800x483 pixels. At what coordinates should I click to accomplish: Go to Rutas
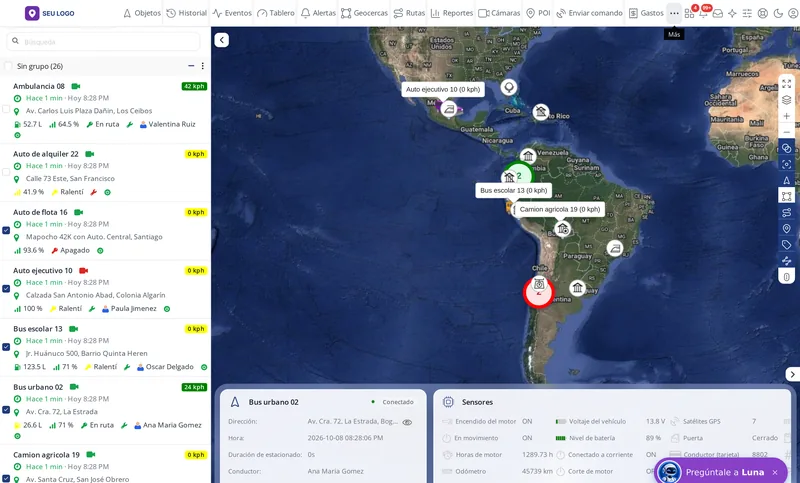409,13
